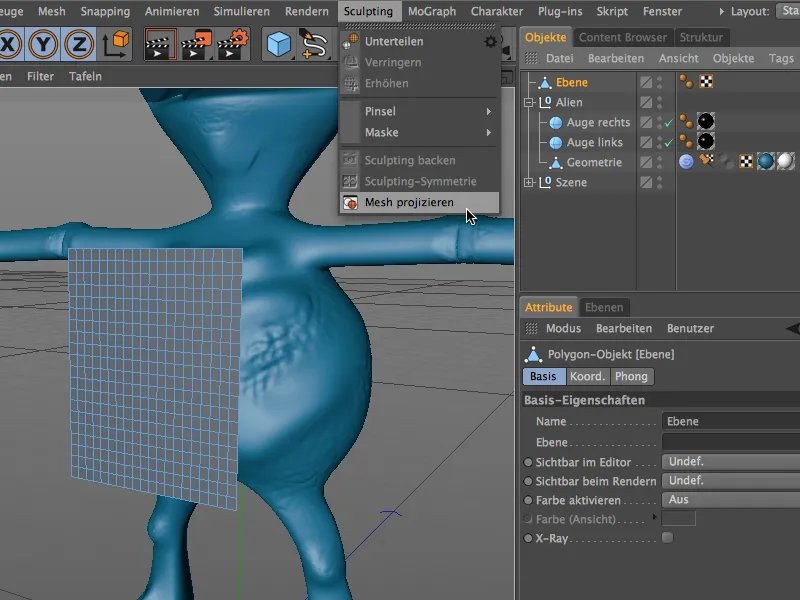Click Object manager grip icon beside Datei
800x600 pixels.
tap(531, 58)
